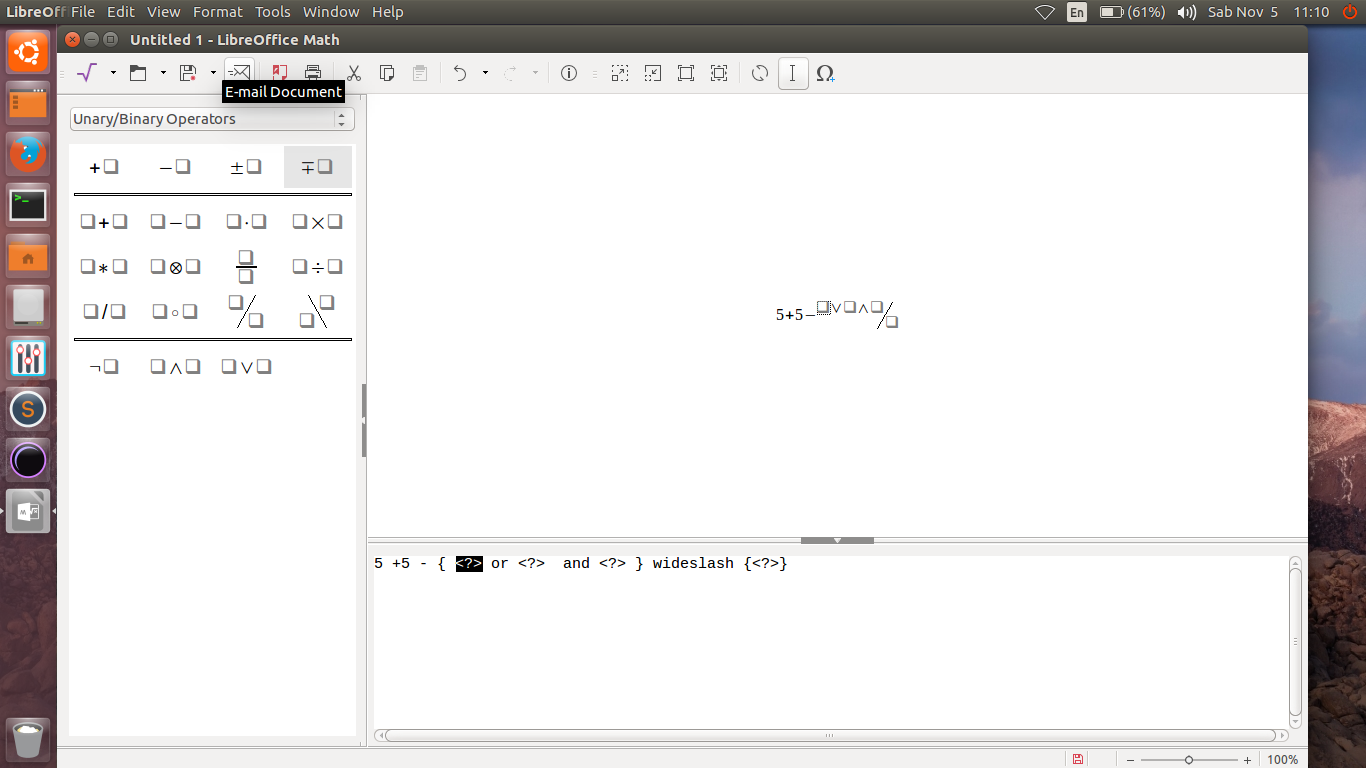Image resolution: width=1366 pixels, height=768 pixels.
Task: Open the Unary/Binary Operators category dropdown
Action: click(212, 119)
